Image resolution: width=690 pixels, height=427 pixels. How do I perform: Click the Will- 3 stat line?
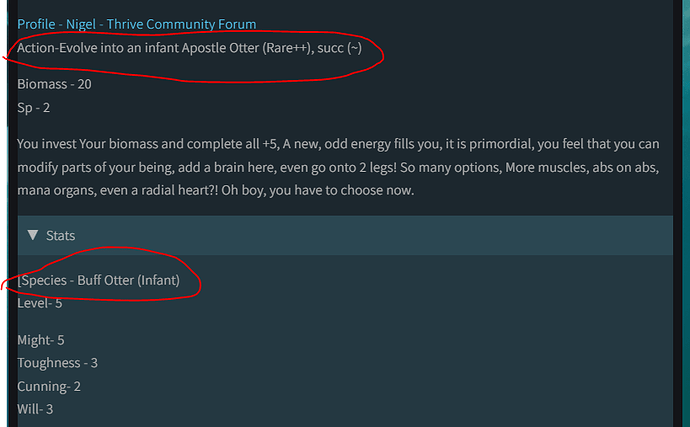click(35, 409)
